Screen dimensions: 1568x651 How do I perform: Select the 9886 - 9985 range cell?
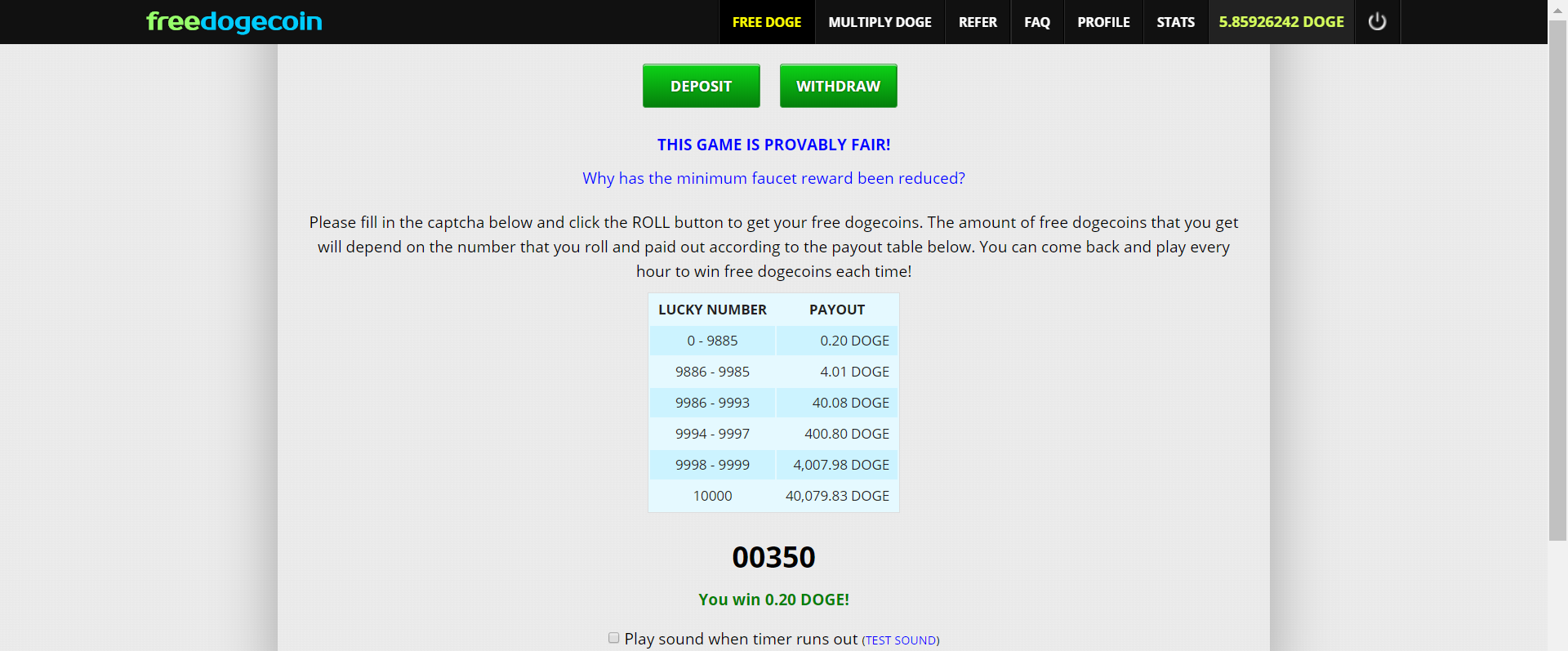[x=712, y=372]
